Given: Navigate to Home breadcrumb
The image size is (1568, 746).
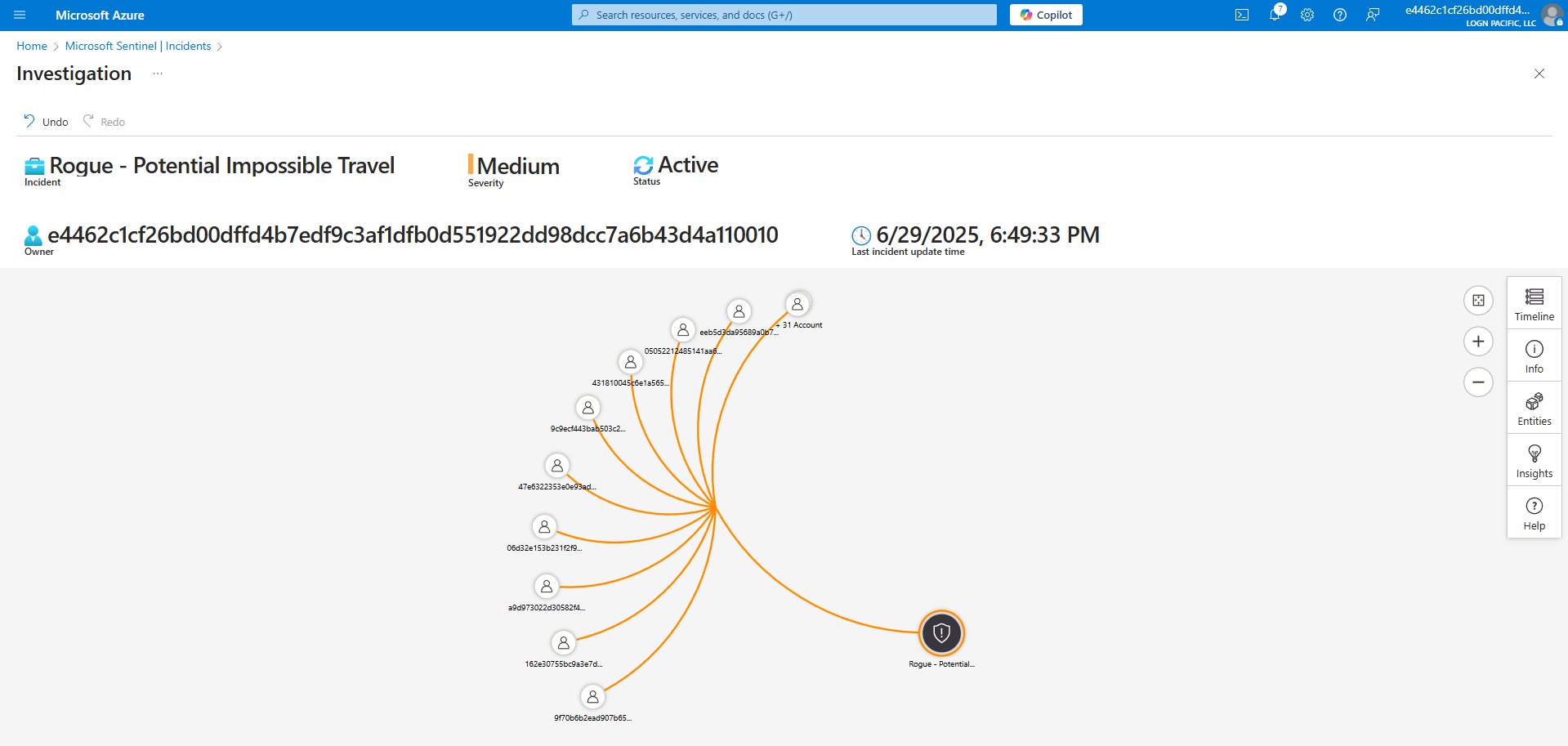Looking at the screenshot, I should [32, 46].
